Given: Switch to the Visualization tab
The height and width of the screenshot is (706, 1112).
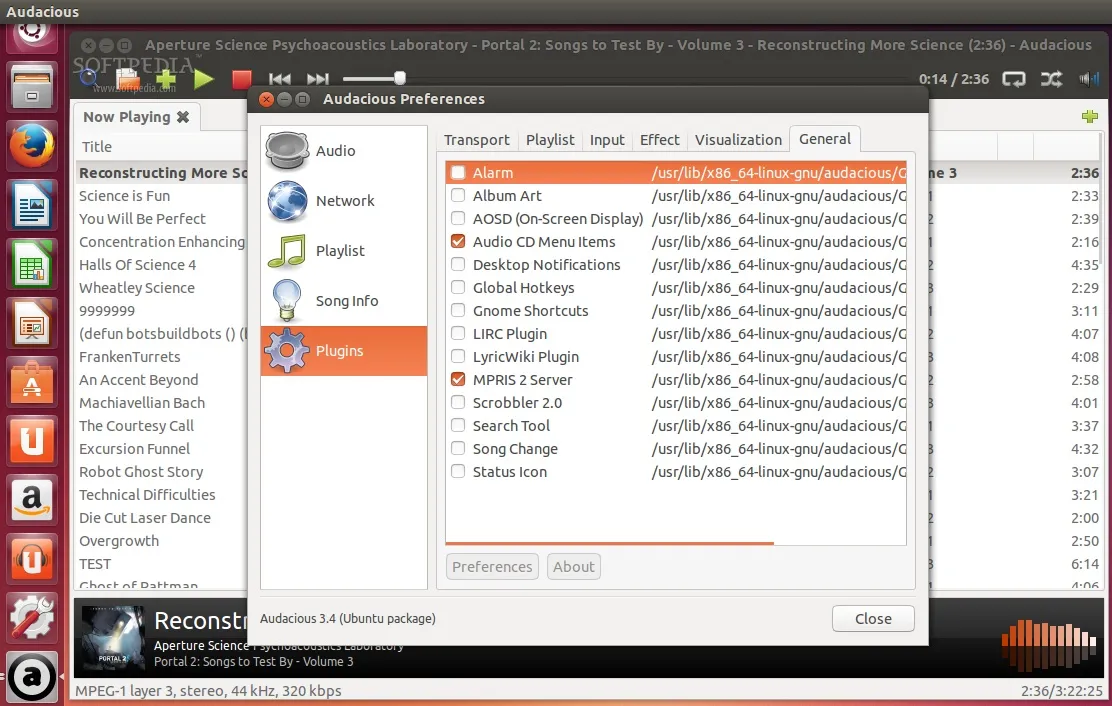Looking at the screenshot, I should coord(738,140).
